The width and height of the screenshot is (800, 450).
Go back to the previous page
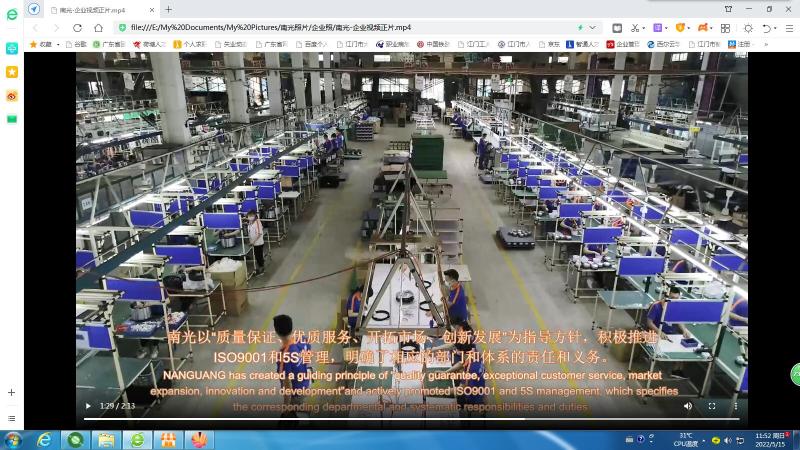tap(35, 28)
